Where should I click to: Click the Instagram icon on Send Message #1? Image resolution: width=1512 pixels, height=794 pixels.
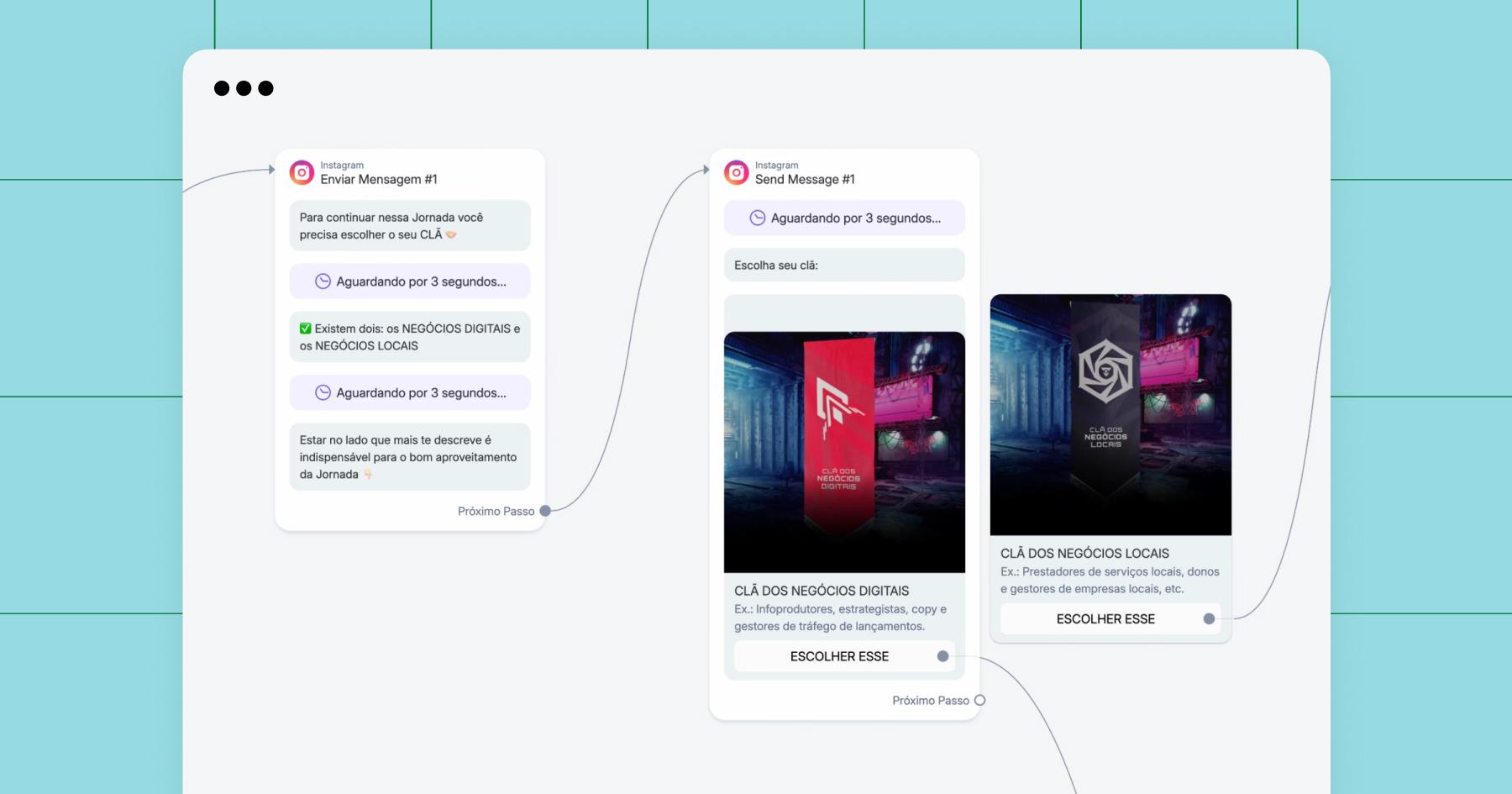pos(737,172)
